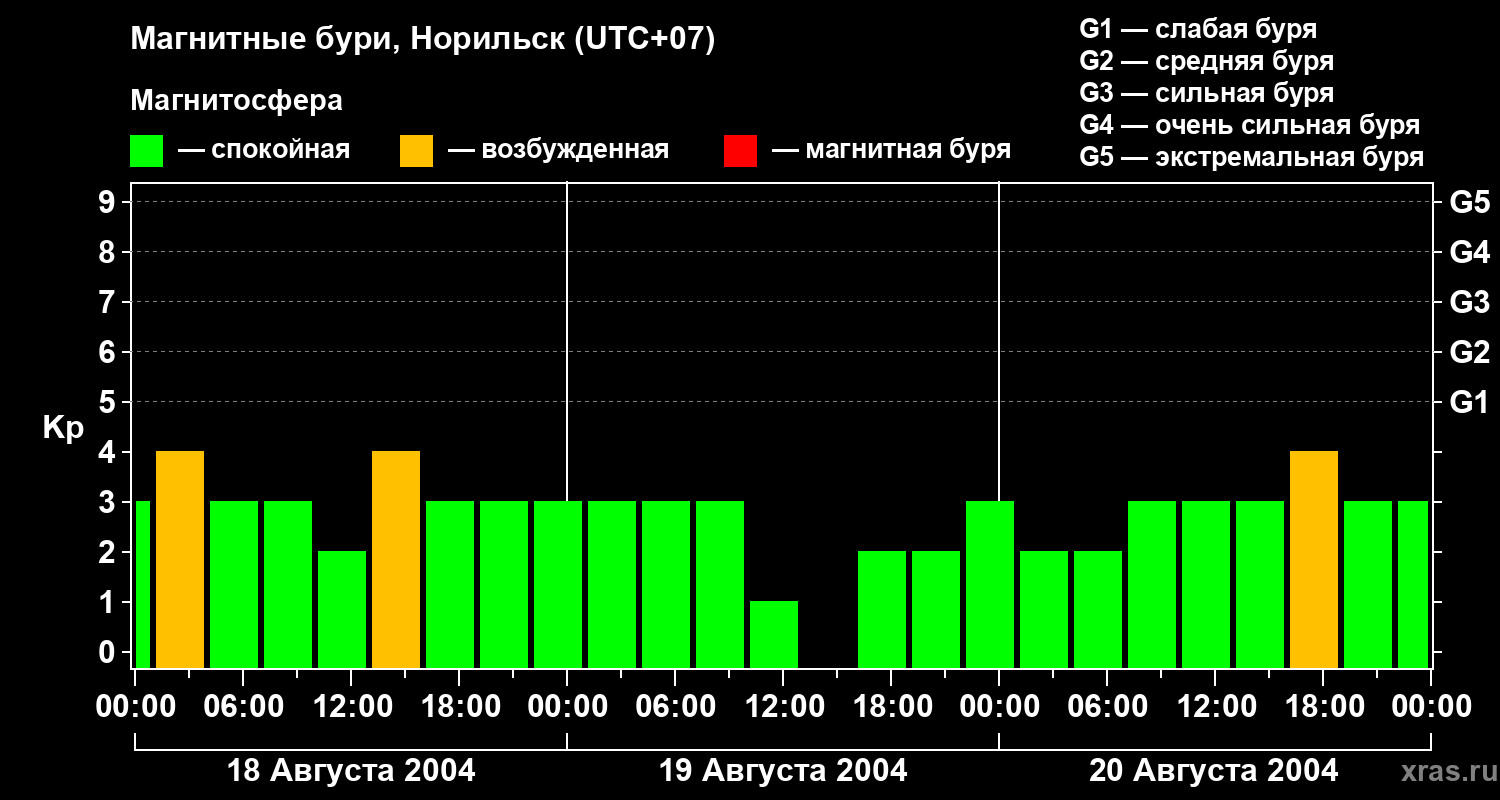Click the '— спокойная' legend label
Image resolution: width=1500 pixels, height=800 pixels.
[264, 150]
